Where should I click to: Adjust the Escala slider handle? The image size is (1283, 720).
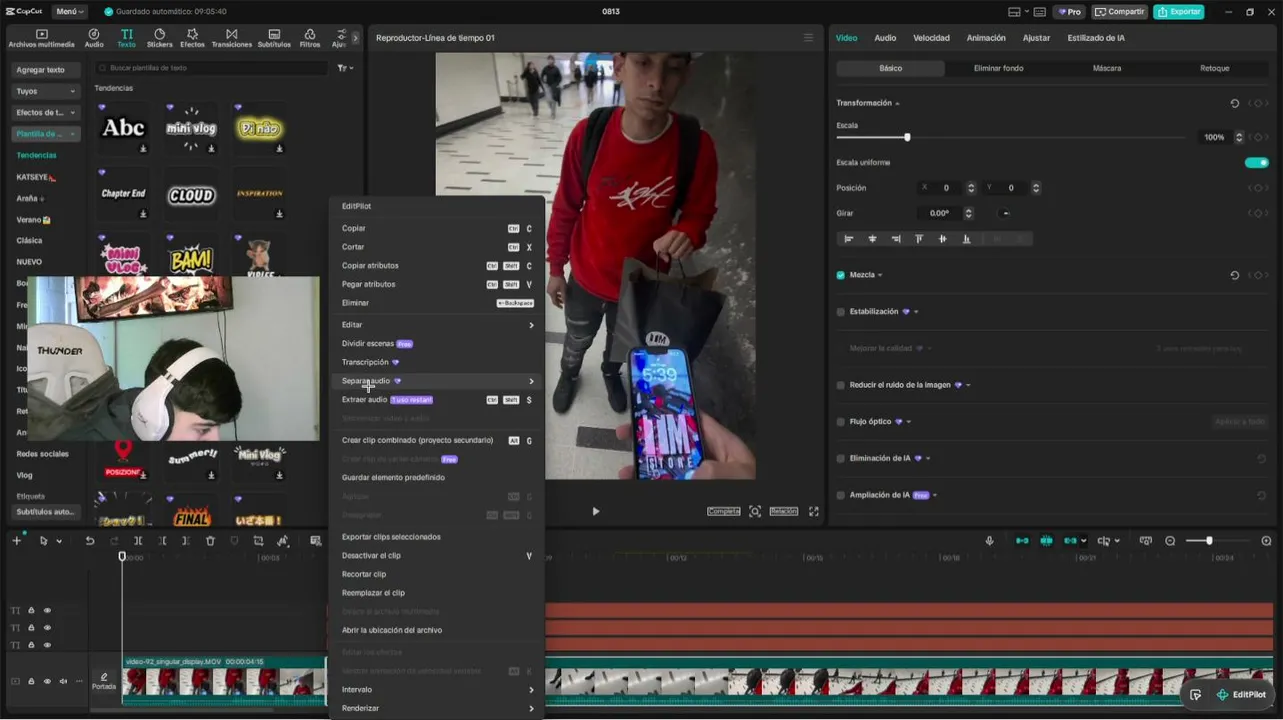point(907,137)
